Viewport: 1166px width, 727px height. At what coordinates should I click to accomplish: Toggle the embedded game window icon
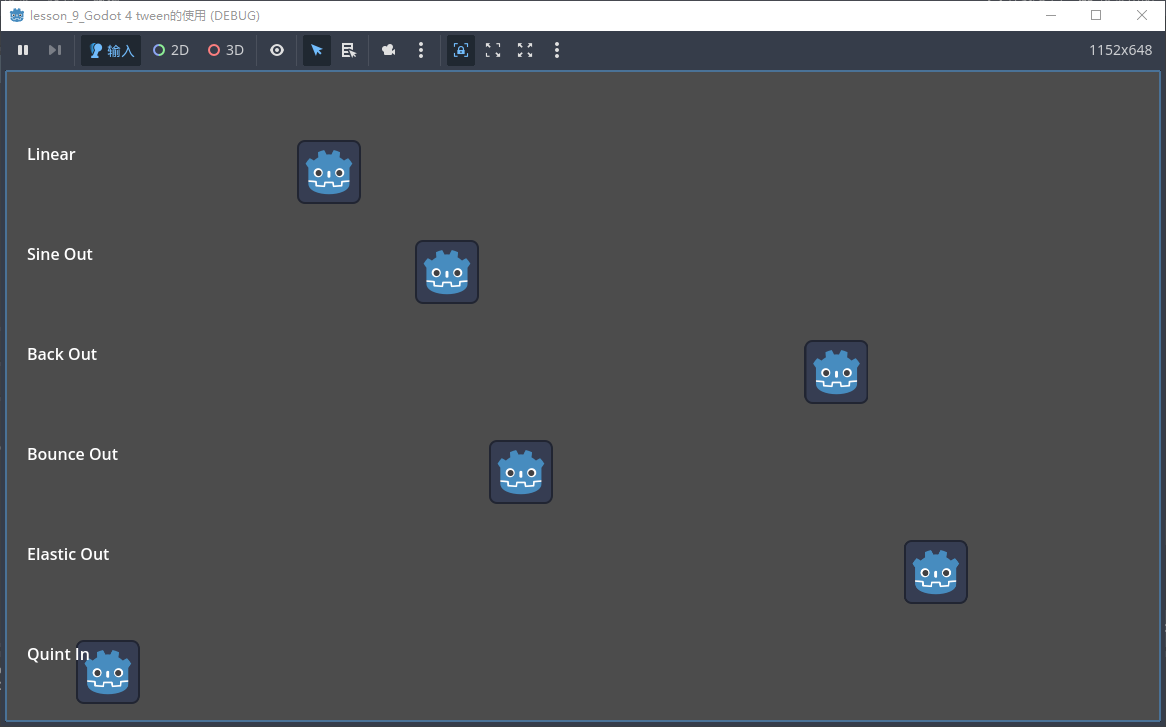point(461,50)
